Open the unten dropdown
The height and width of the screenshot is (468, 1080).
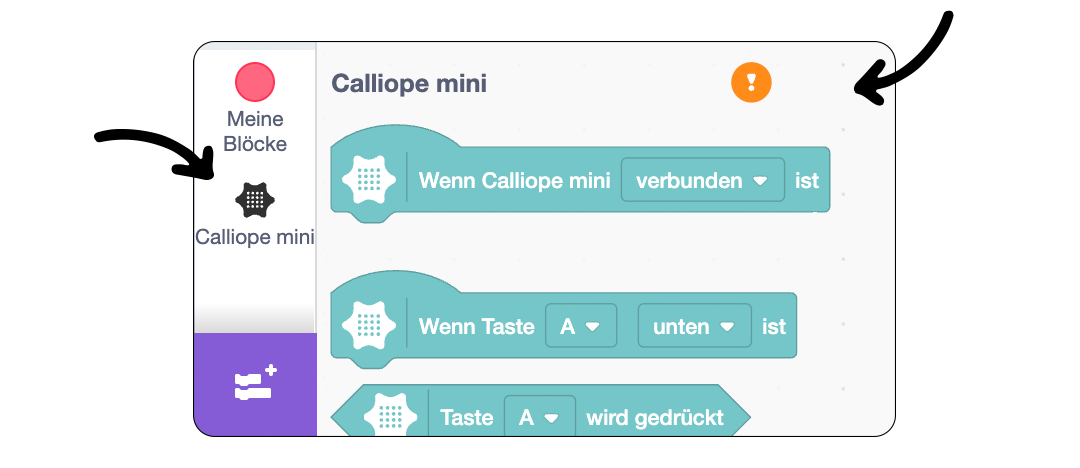tap(694, 326)
